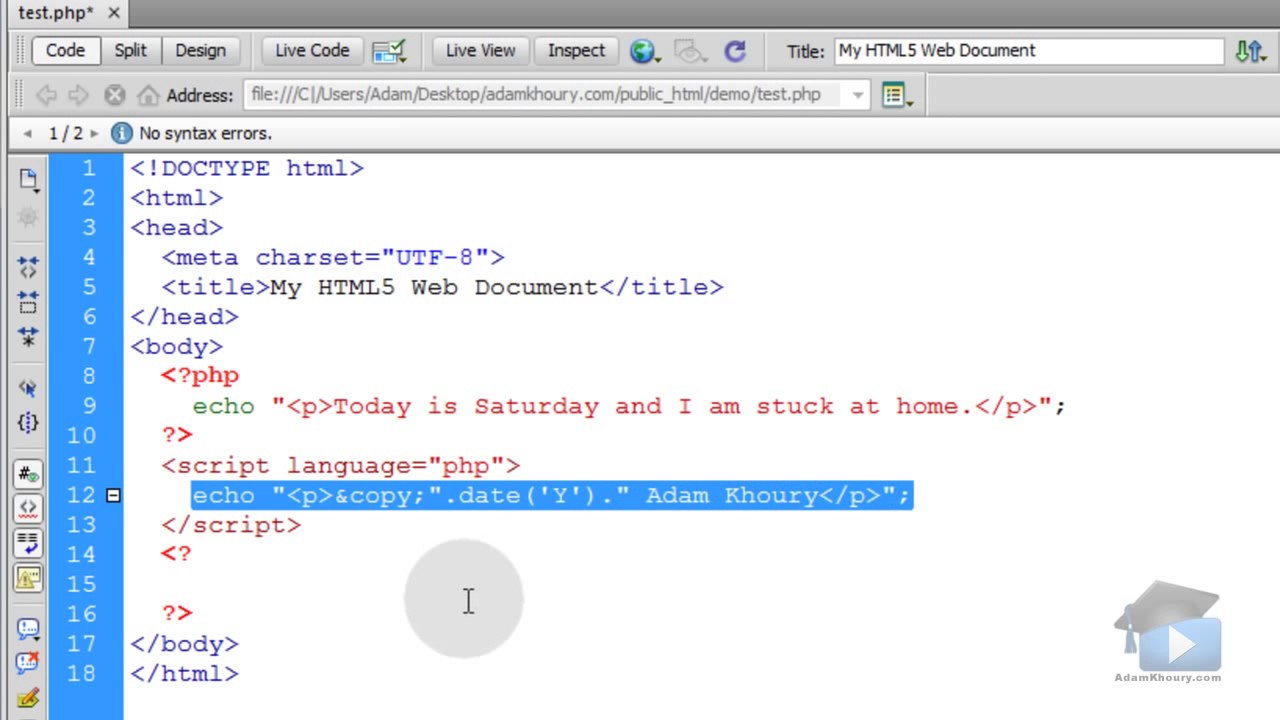Click the Balance Braces icon
The height and width of the screenshot is (720, 1280).
pos(28,422)
